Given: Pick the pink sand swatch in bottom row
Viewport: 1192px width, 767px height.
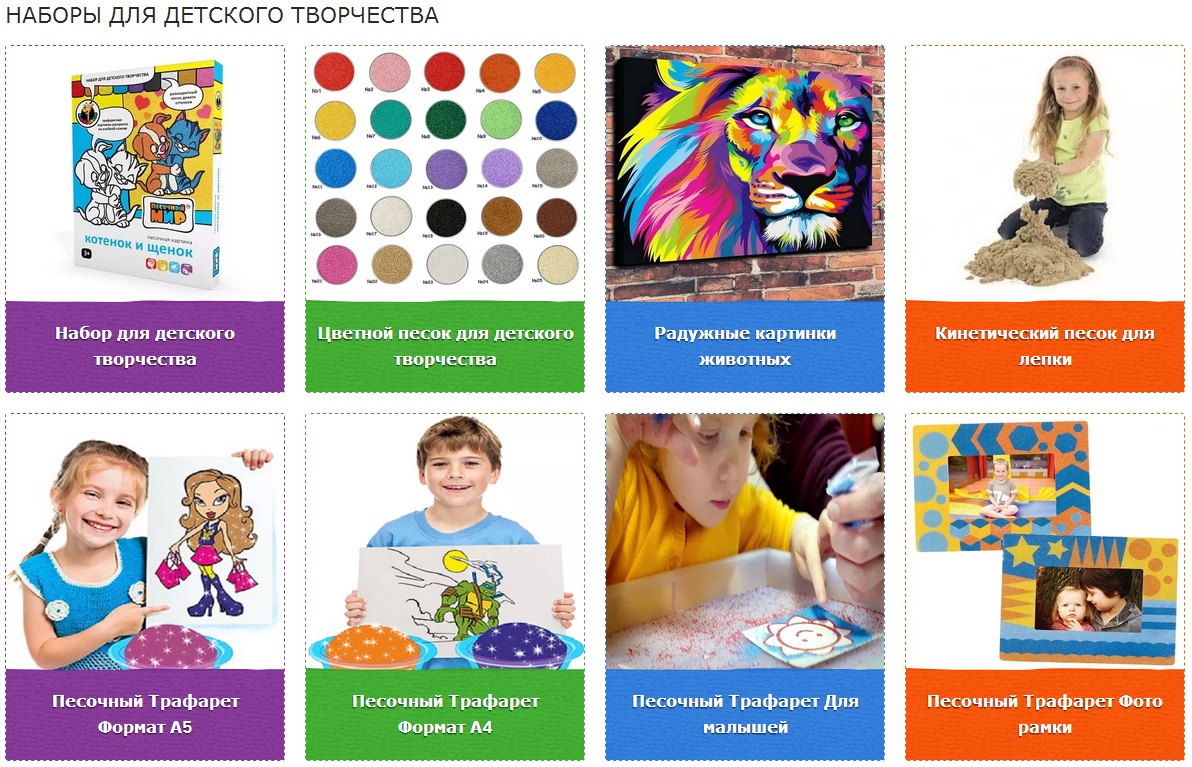Looking at the screenshot, I should [335, 265].
